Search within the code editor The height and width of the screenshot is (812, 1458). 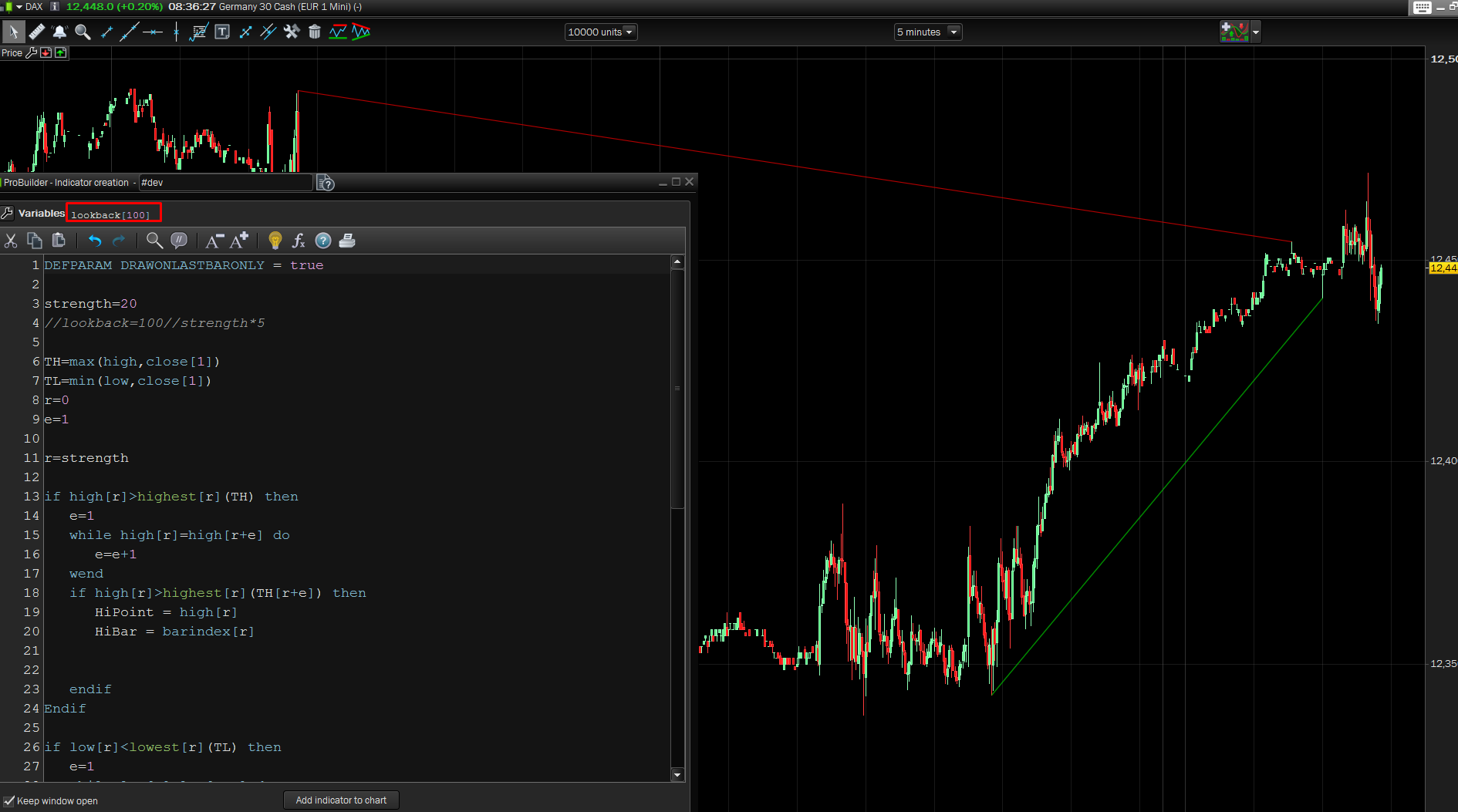[154, 241]
